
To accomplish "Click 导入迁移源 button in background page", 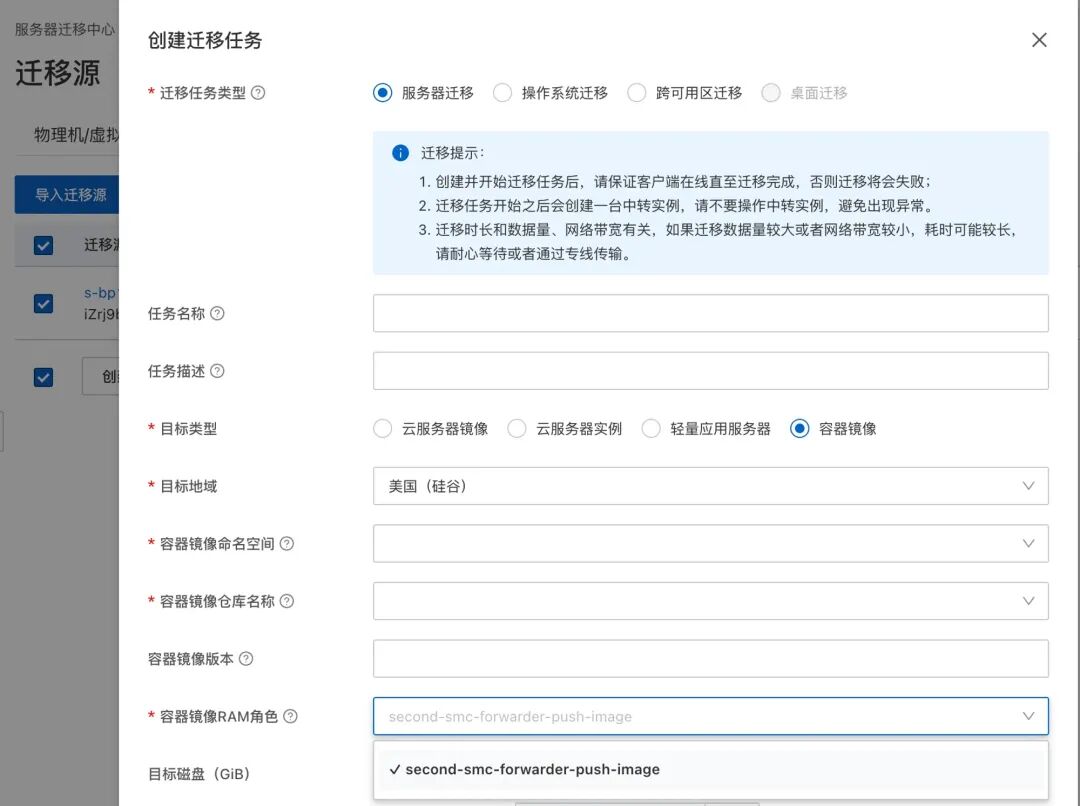I will [x=67, y=195].
